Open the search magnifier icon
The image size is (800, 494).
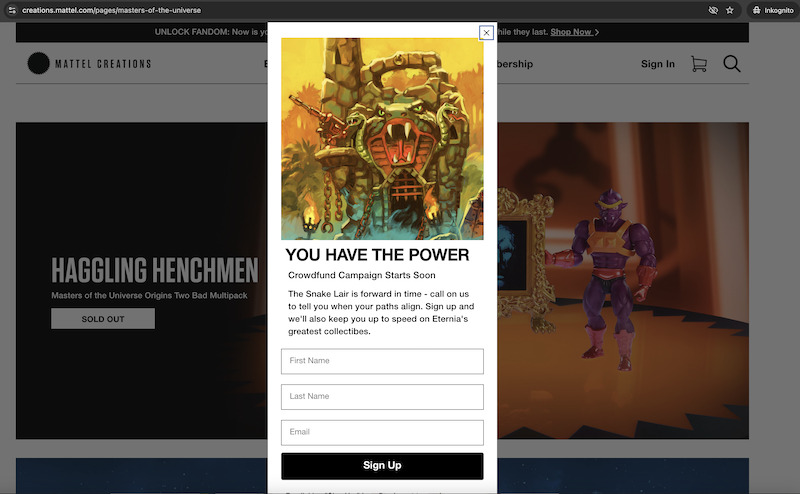(x=732, y=64)
